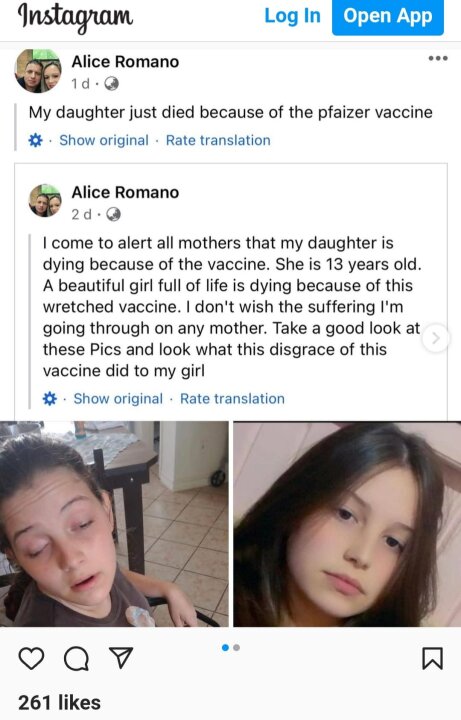The height and width of the screenshot is (720, 461).
Task: Click globe privacy icon beside 2 d
Action: point(113,214)
